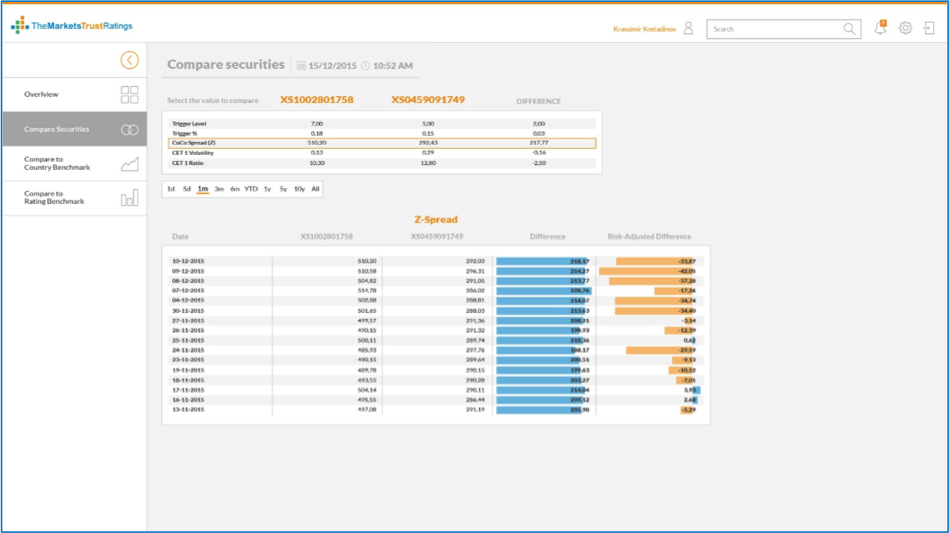The width and height of the screenshot is (949, 533).
Task: Click the Difference column header
Action: tap(547, 237)
